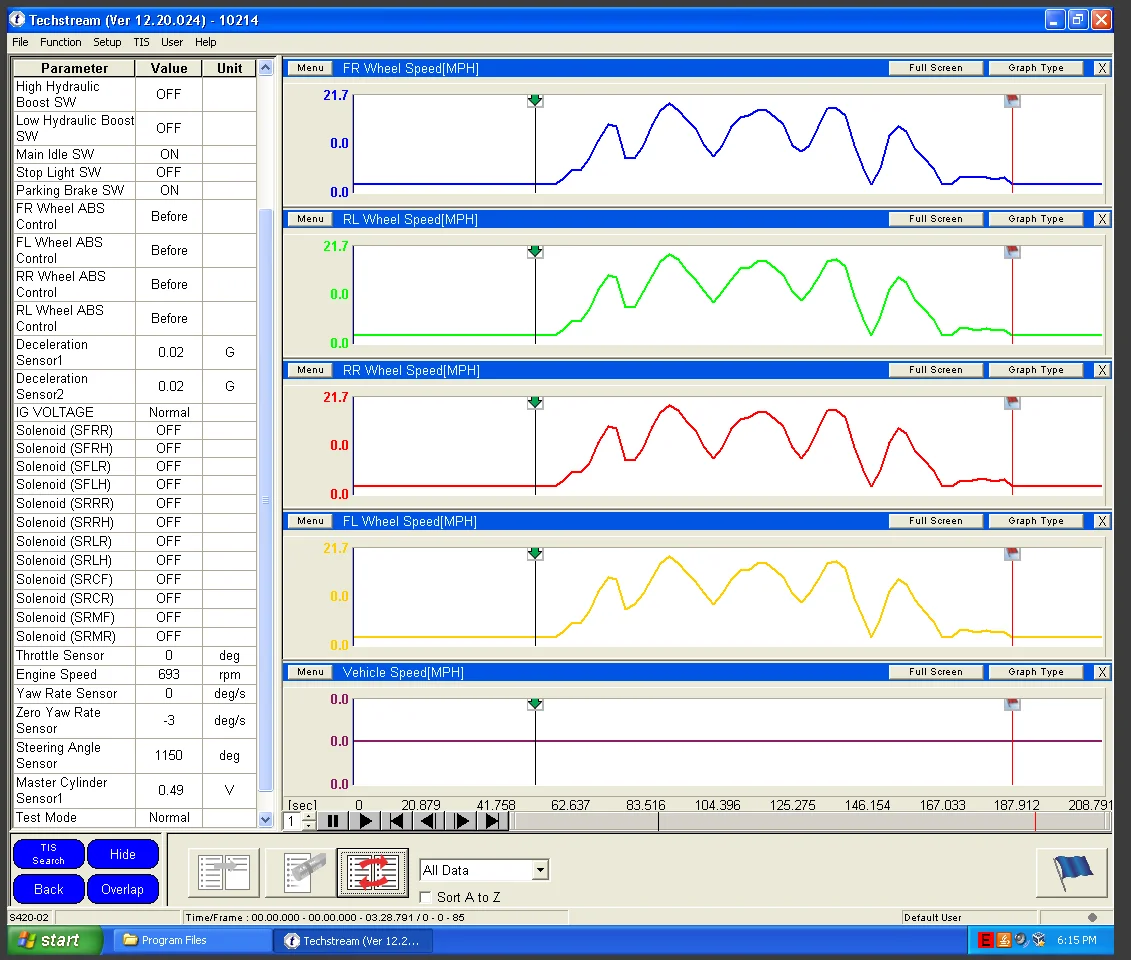Click the play button in playback bar
The height and width of the screenshot is (960, 1131).
(x=366, y=821)
